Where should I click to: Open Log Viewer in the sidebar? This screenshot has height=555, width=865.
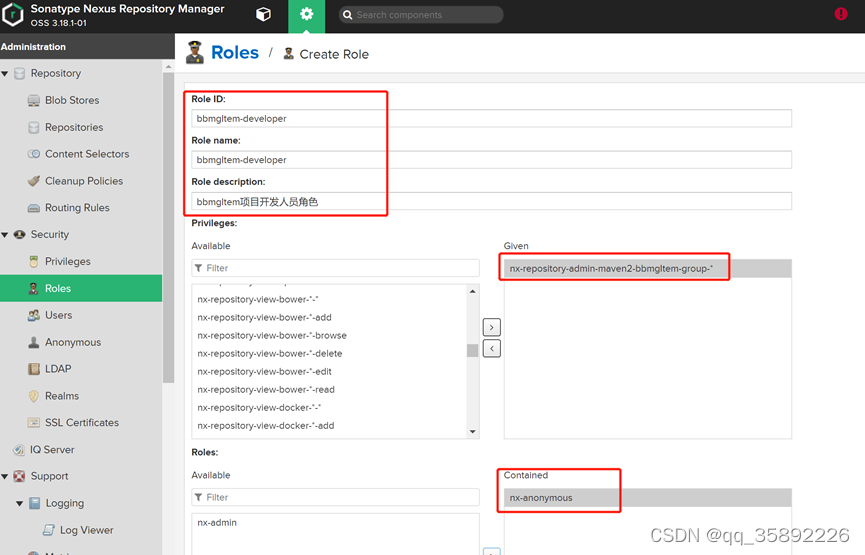click(87, 530)
